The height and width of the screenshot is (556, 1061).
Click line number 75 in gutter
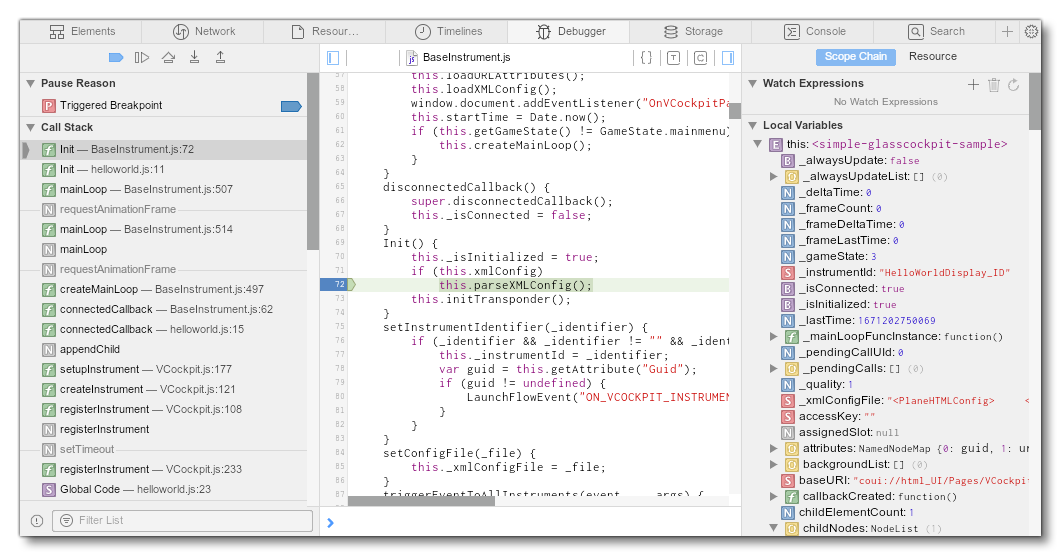340,327
